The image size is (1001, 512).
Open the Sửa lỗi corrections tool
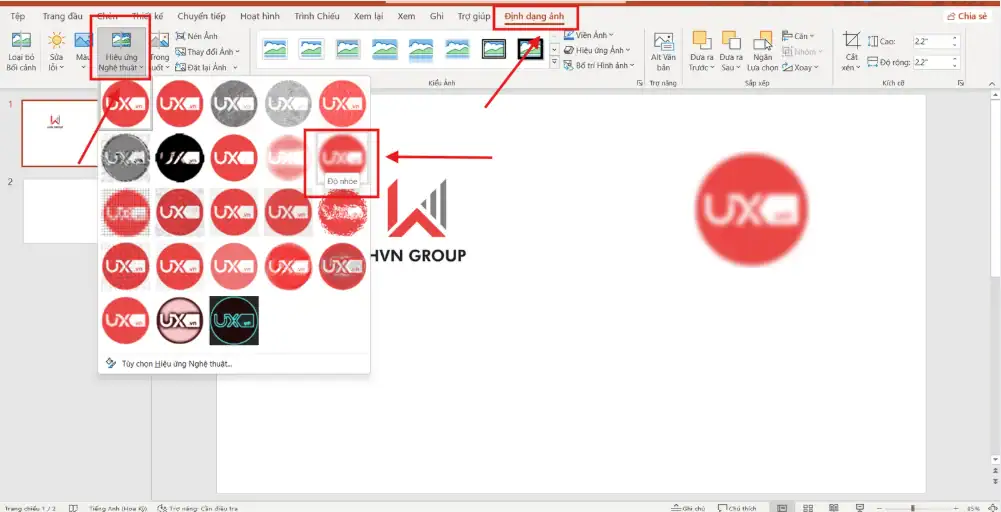coord(56,52)
